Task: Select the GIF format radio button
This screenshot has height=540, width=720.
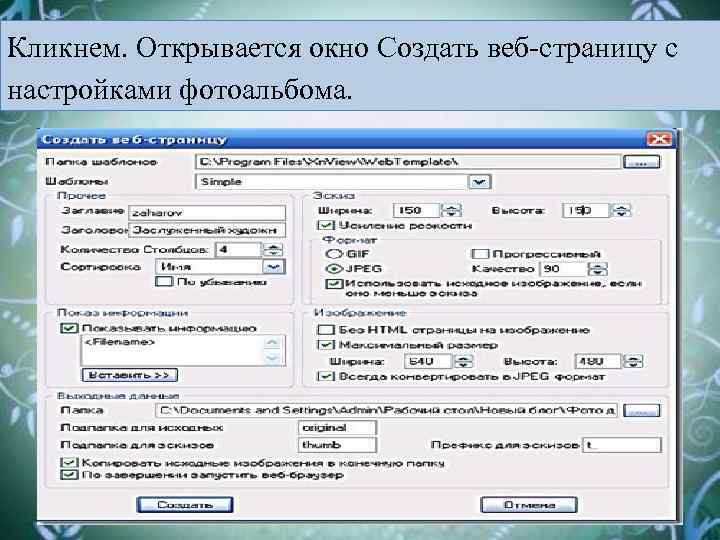Action: tap(333, 254)
